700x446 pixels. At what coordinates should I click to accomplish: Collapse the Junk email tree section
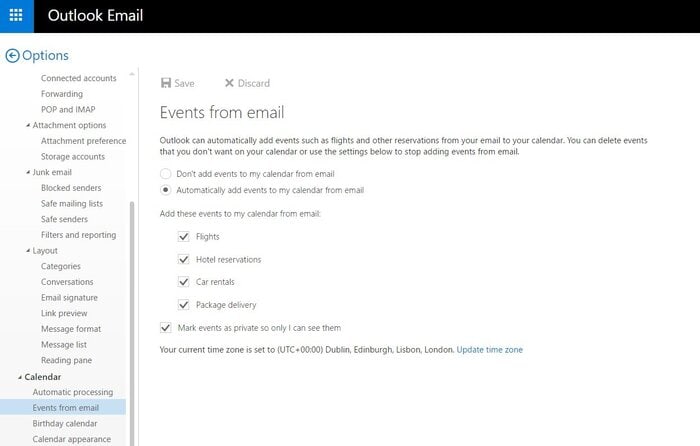point(28,172)
